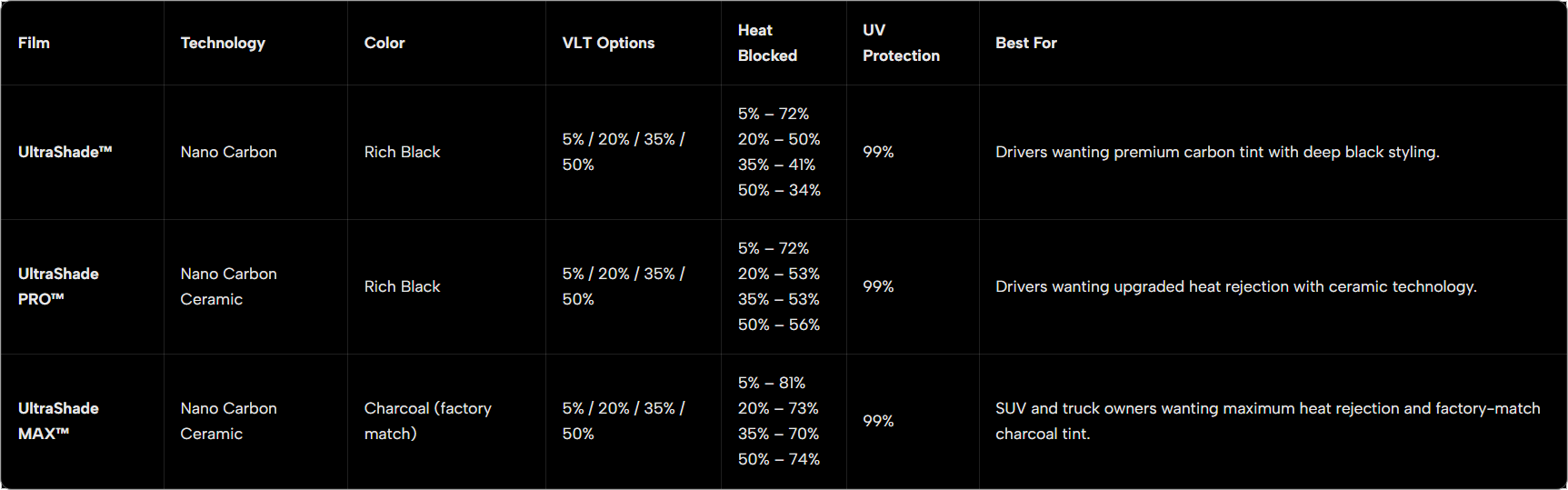The width and height of the screenshot is (1568, 490).
Task: Click Nano Carbon Ceramic in UltraShade PRO™ row
Action: pos(228,286)
